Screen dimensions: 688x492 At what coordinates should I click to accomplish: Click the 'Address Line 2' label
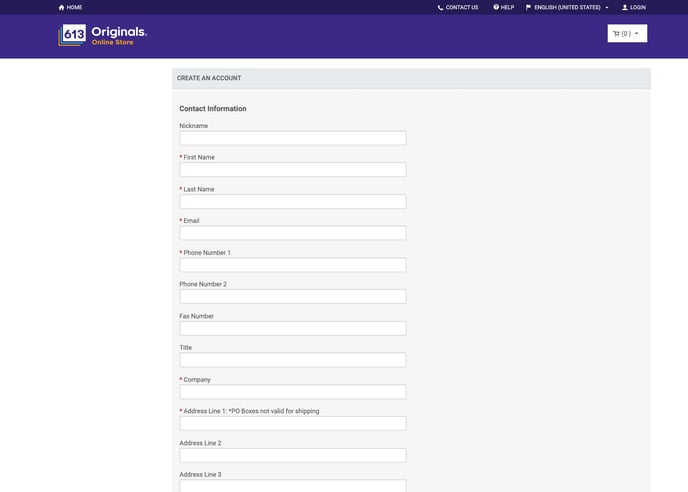[x=201, y=443]
